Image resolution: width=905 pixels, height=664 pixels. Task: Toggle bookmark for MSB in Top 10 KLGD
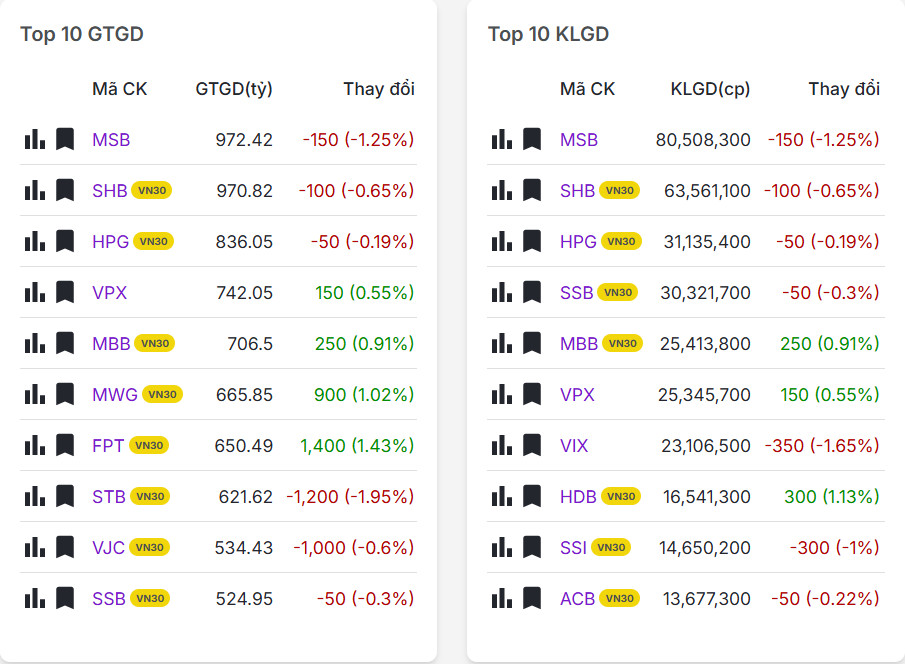[532, 139]
